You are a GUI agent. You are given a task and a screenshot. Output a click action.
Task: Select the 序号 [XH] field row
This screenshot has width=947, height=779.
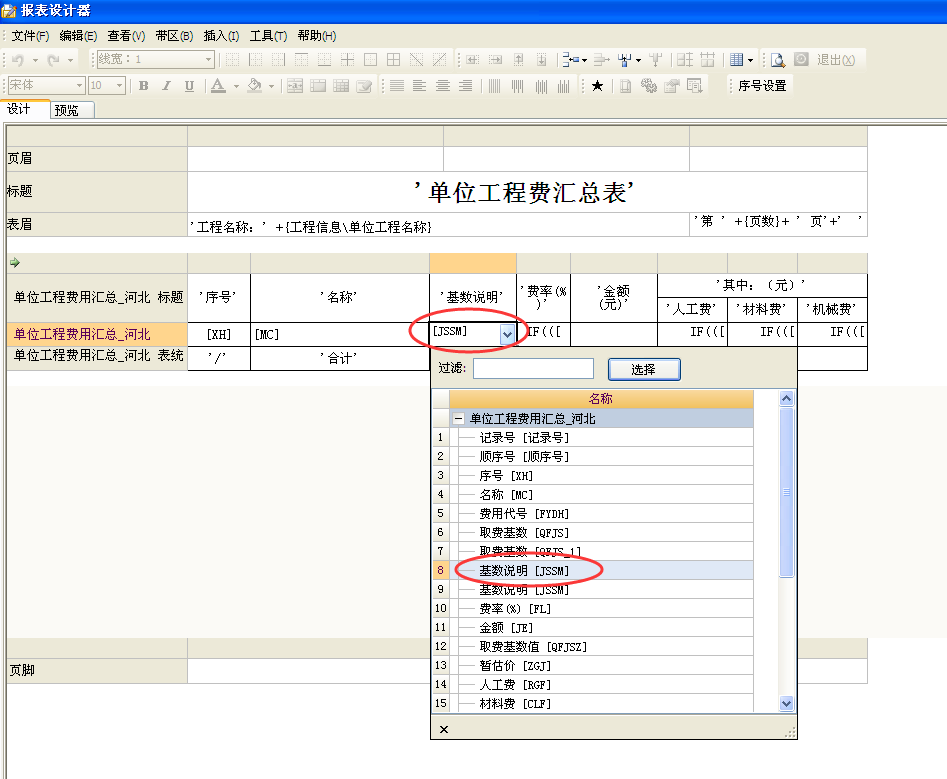click(602, 476)
